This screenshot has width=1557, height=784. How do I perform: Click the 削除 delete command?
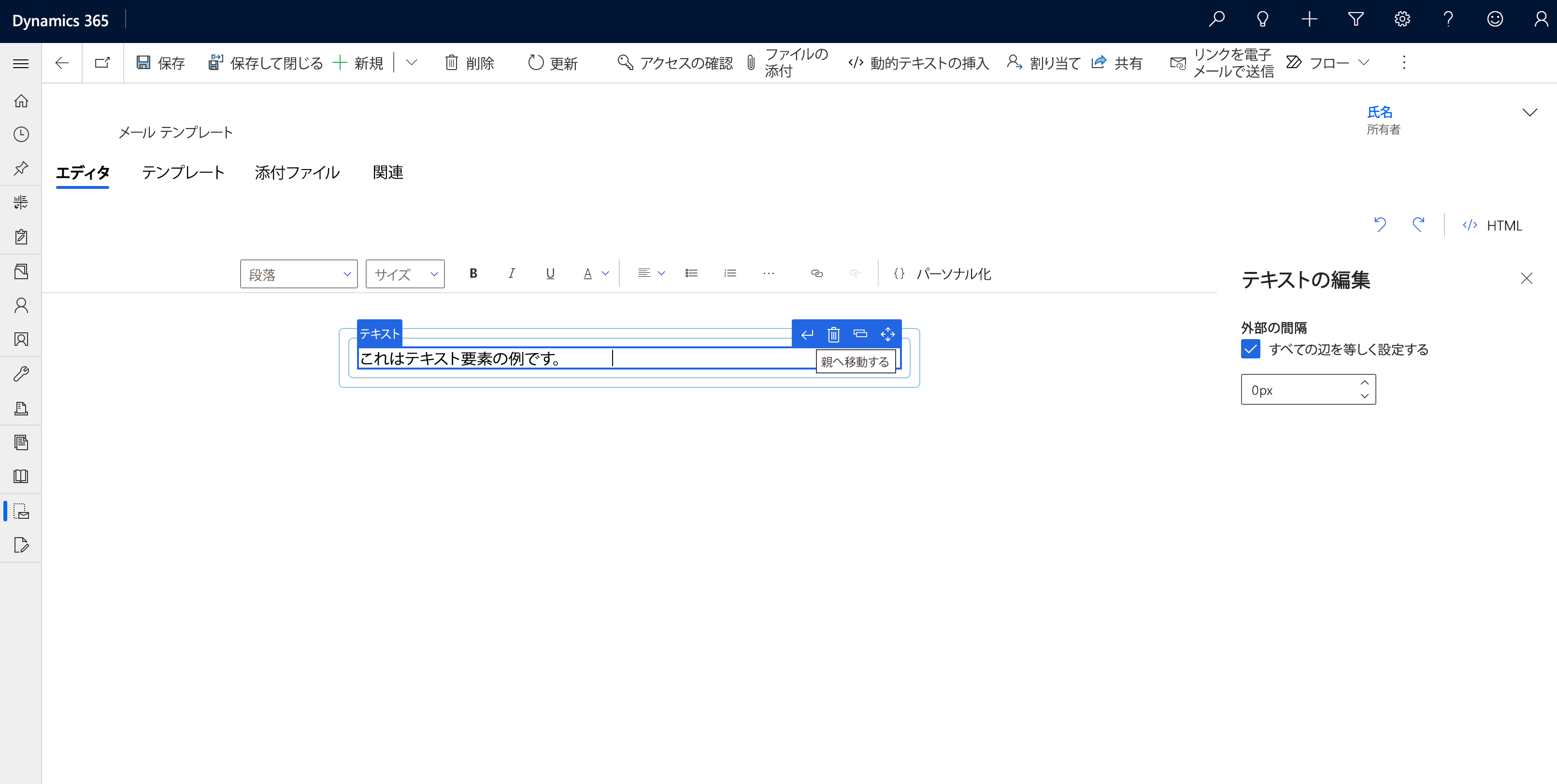[x=470, y=63]
